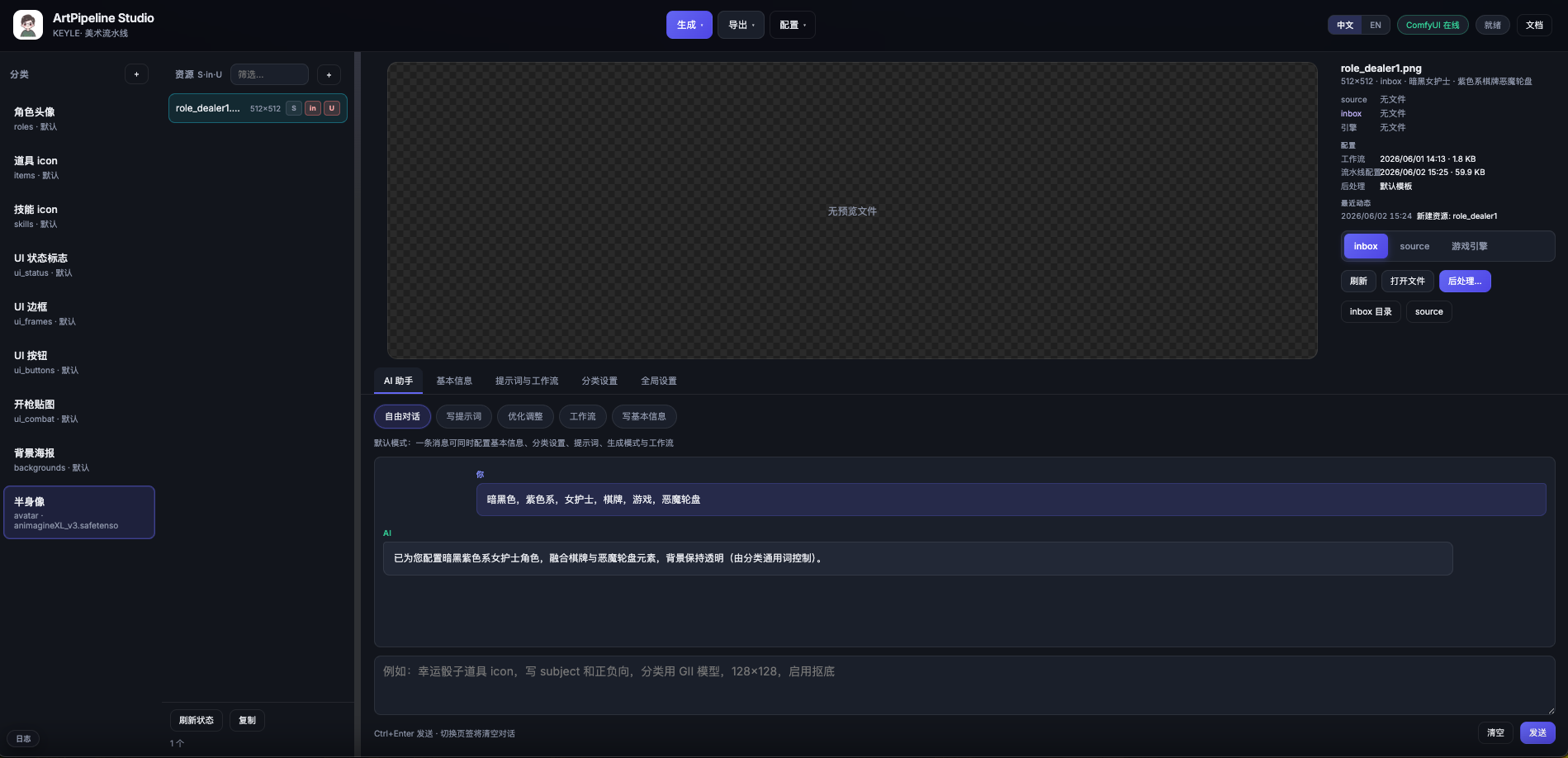Screen dimensions: 1568x758
Task: Open the 日志 log button
Action: click(x=23, y=739)
